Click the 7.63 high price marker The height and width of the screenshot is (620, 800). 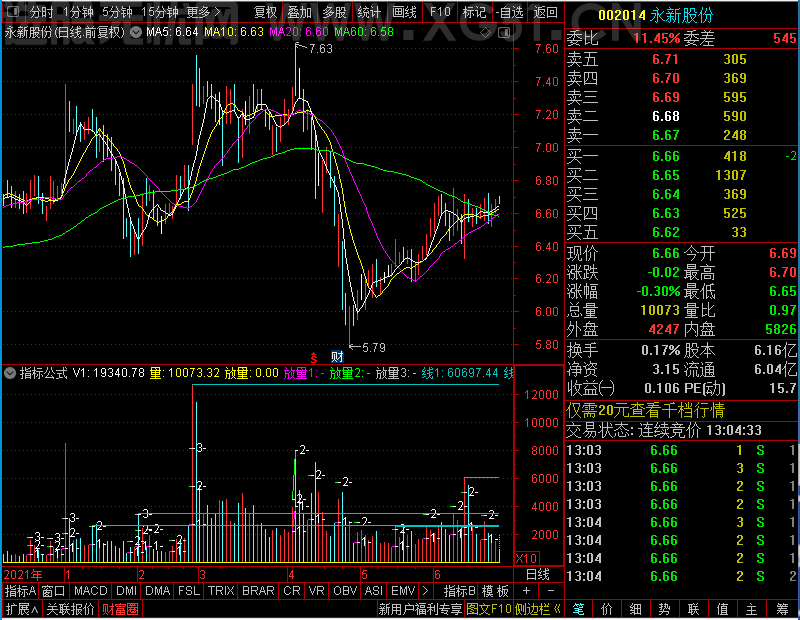321,49
